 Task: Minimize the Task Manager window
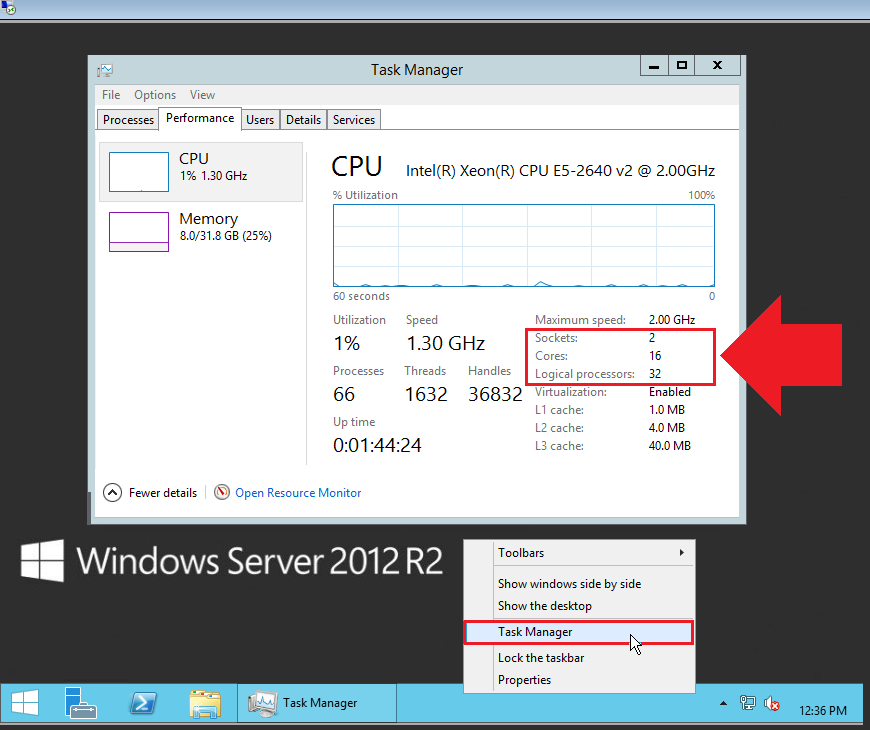coord(654,65)
